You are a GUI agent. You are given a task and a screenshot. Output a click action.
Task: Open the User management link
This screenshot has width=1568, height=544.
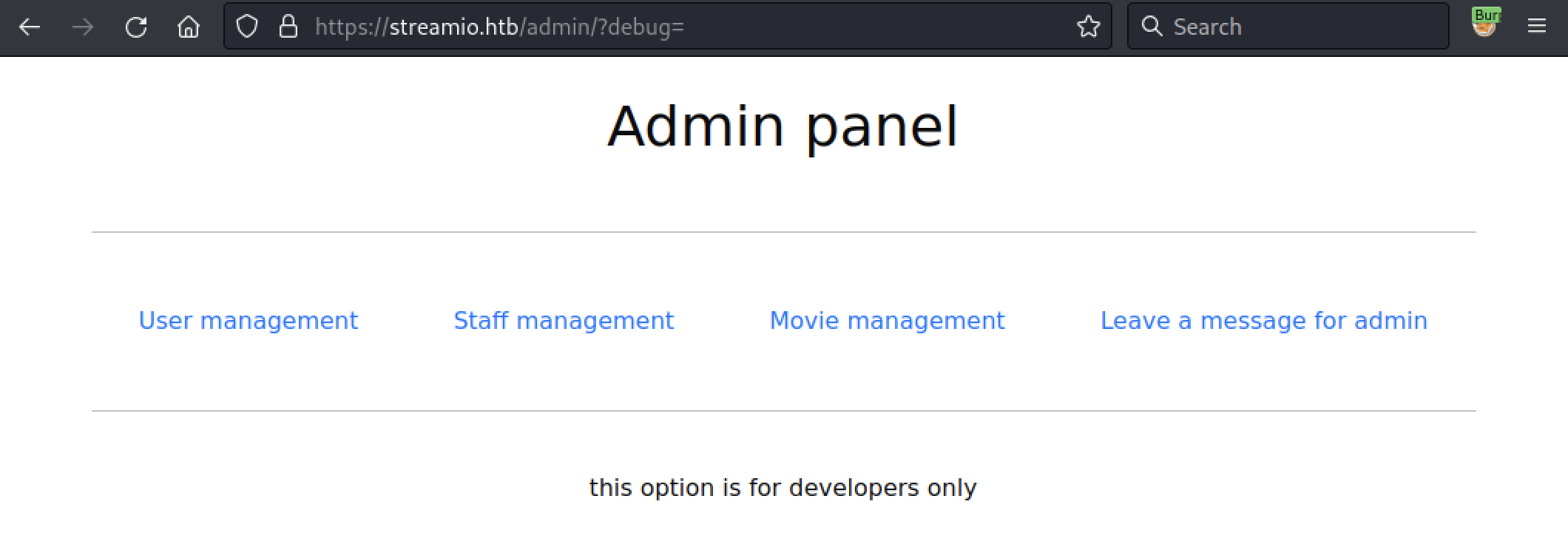(249, 321)
